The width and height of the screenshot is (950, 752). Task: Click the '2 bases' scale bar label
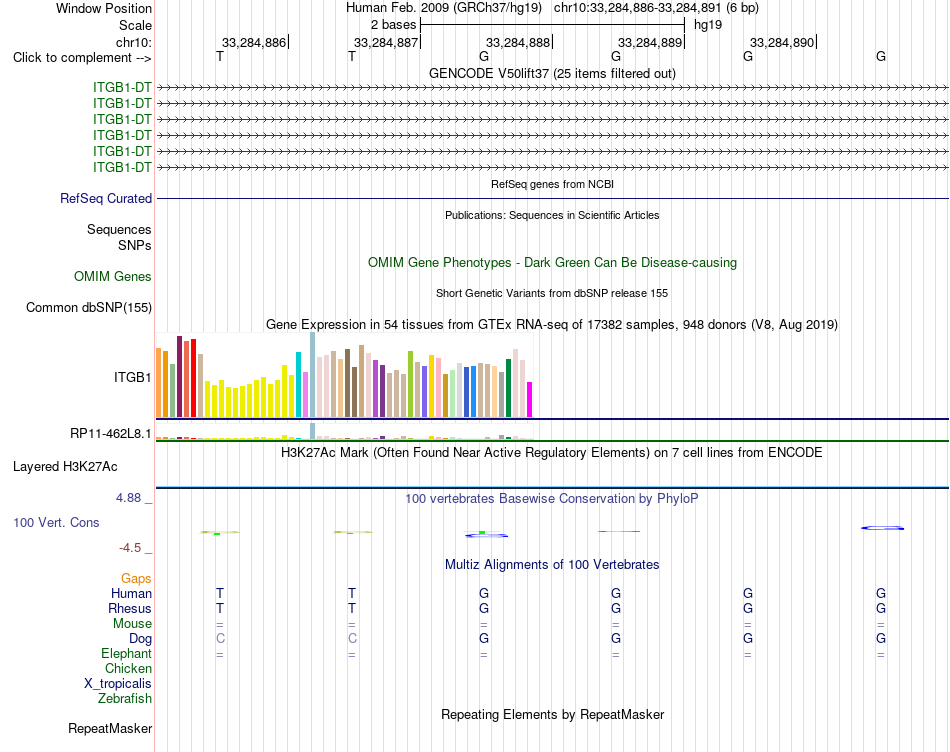pos(394,25)
